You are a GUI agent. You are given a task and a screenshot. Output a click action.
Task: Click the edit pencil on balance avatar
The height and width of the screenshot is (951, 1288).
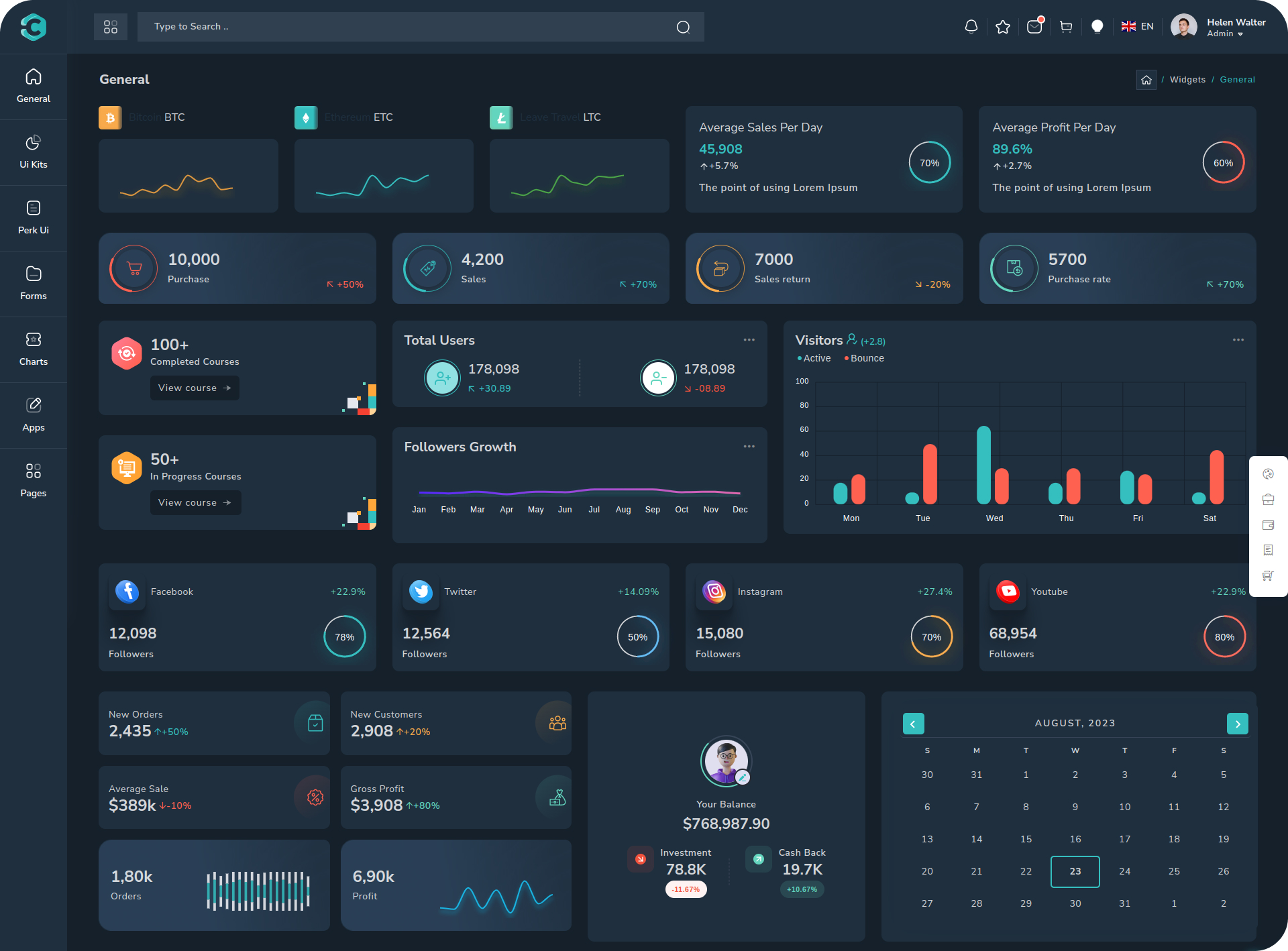coord(742,777)
